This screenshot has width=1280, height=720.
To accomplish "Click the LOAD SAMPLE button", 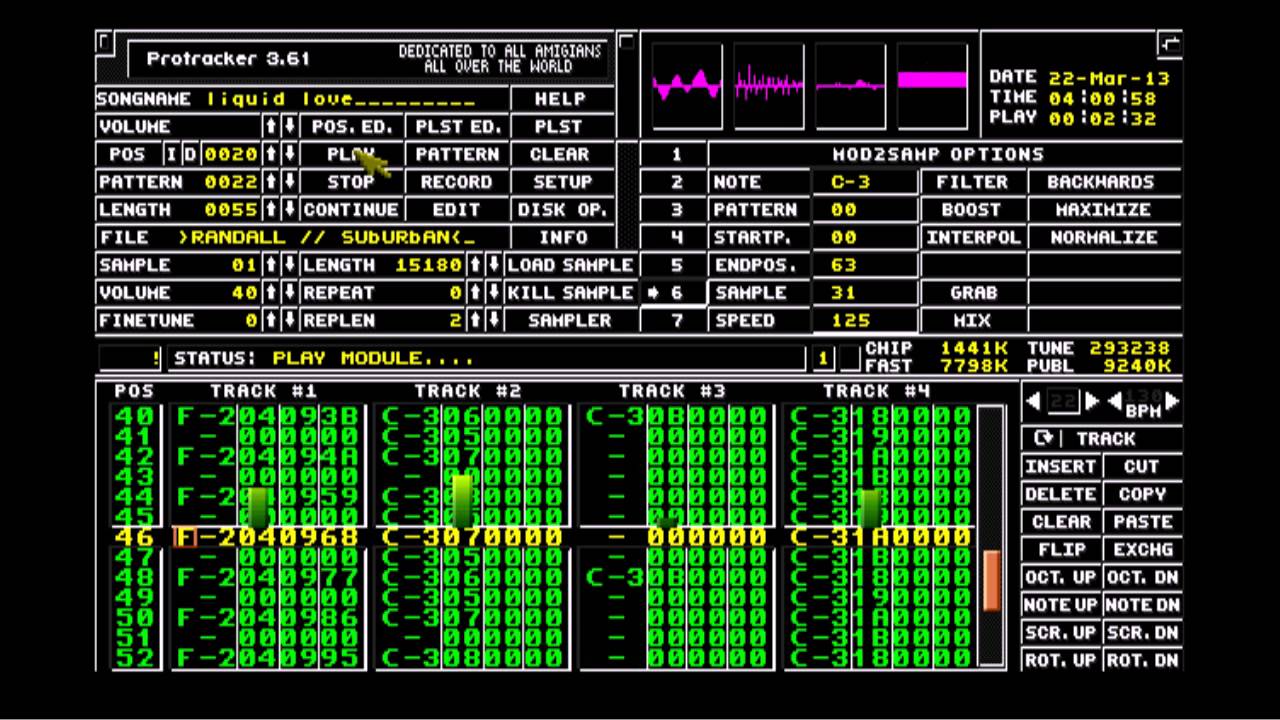I will tap(570, 265).
